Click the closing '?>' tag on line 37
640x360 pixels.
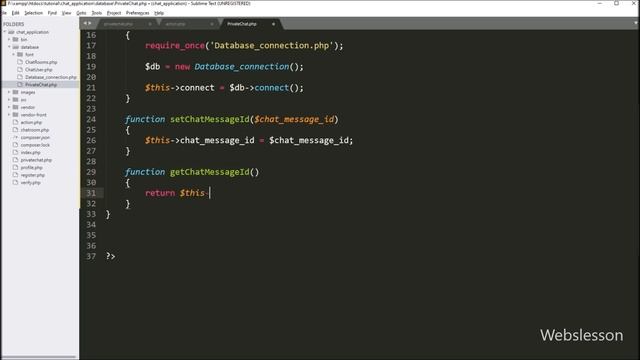(x=111, y=256)
